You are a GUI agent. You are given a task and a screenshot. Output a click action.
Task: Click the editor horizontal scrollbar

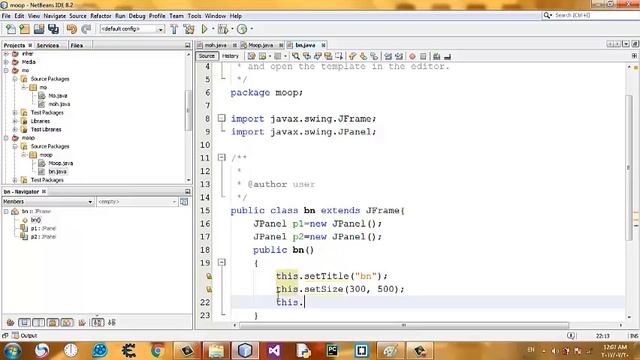pyautogui.click(x=404, y=325)
